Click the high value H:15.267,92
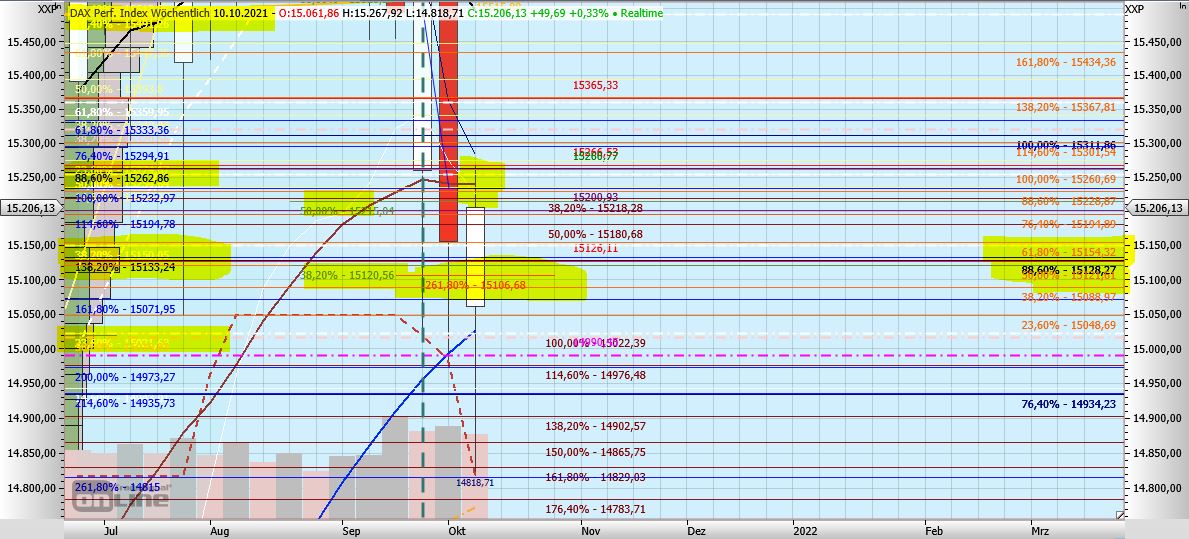The height and width of the screenshot is (539, 1189). click(x=372, y=13)
